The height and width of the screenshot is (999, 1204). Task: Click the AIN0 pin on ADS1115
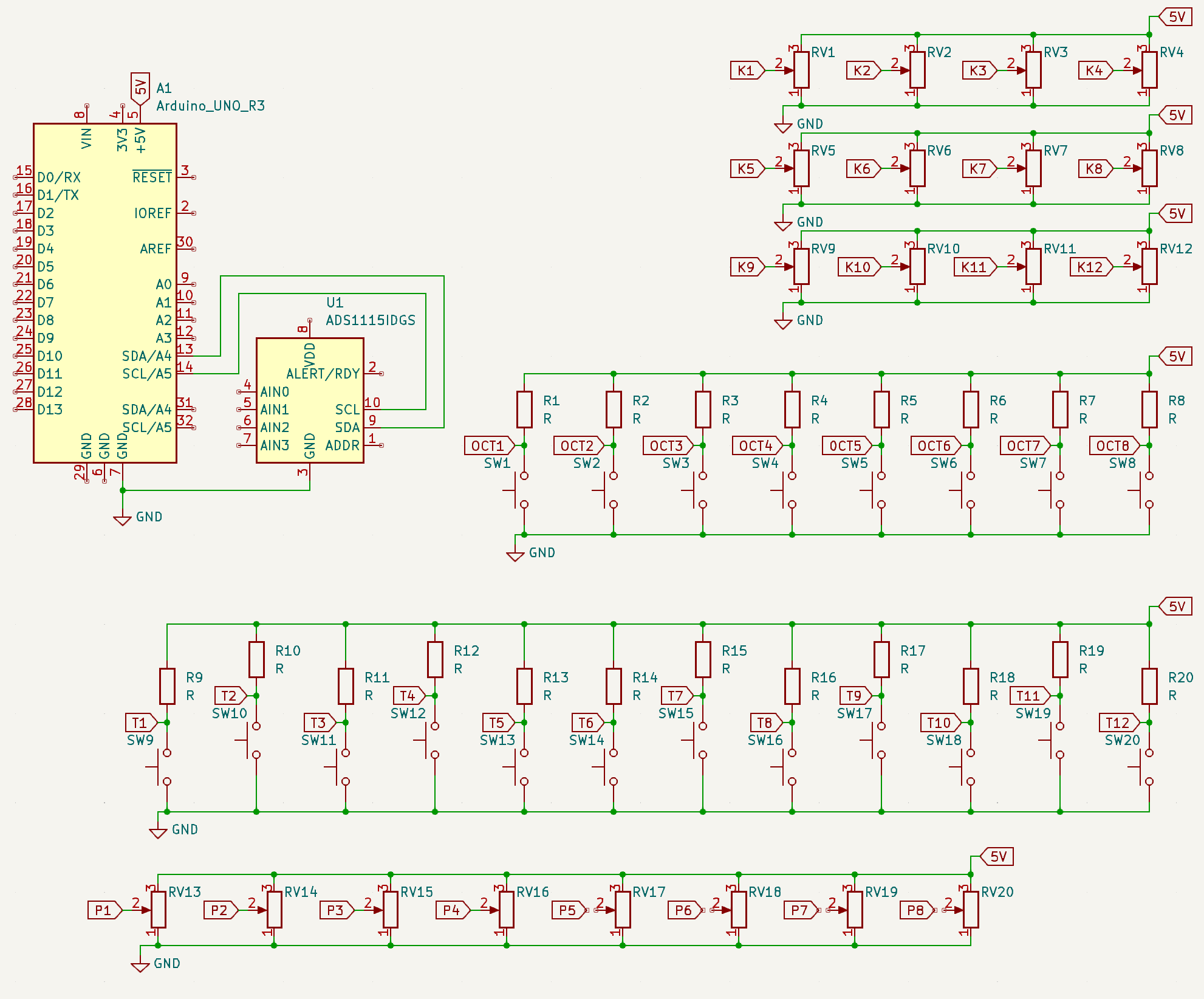[246, 391]
